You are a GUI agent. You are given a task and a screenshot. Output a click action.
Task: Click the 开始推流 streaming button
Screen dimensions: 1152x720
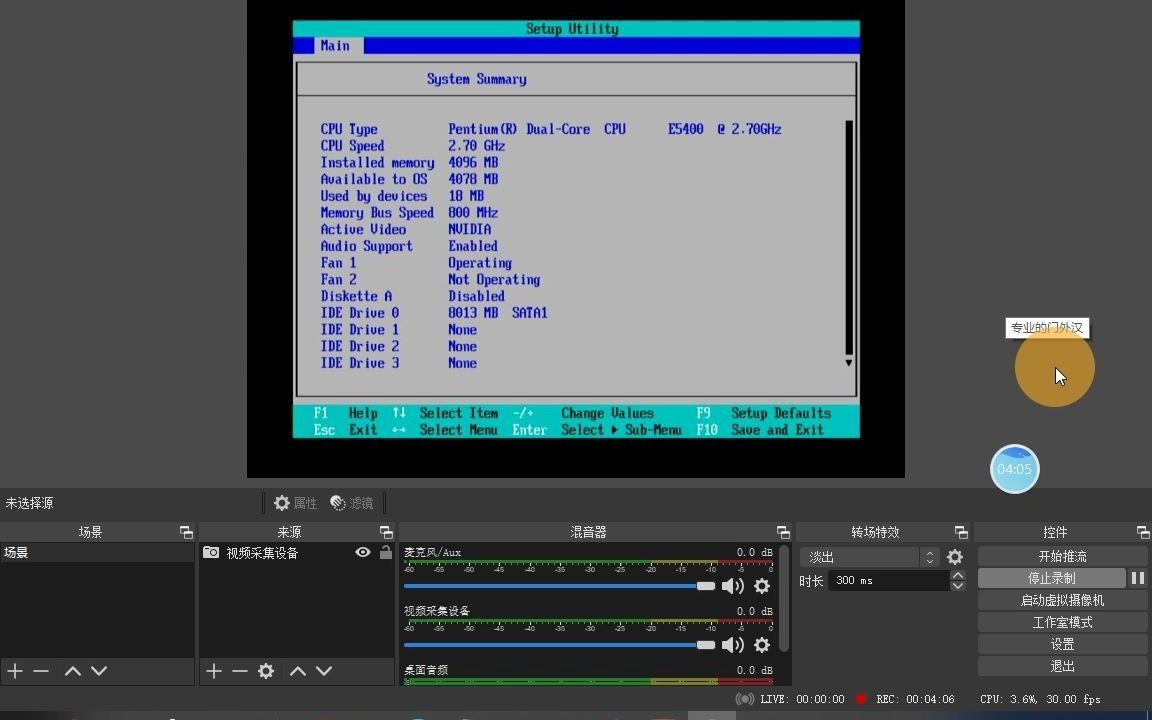pyautogui.click(x=1062, y=556)
